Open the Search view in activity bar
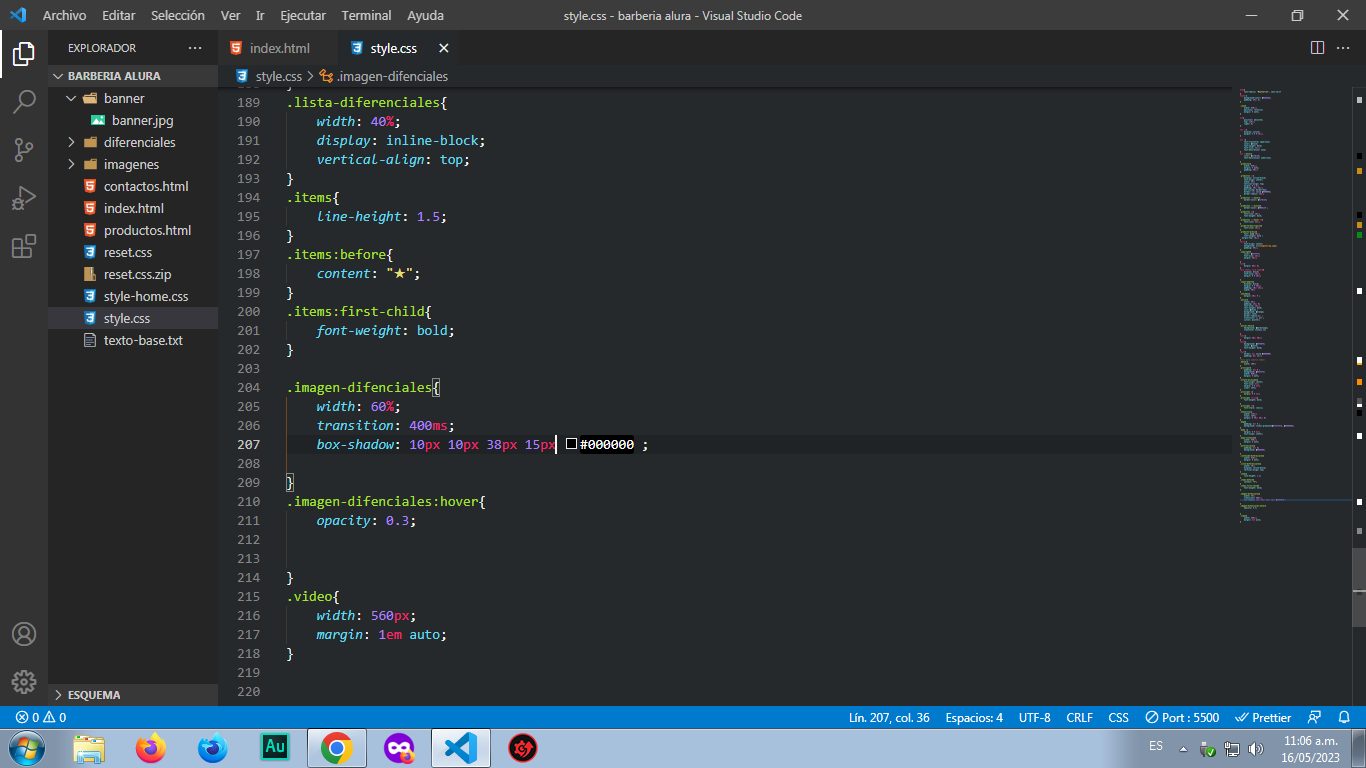The image size is (1366, 768). coord(24,102)
